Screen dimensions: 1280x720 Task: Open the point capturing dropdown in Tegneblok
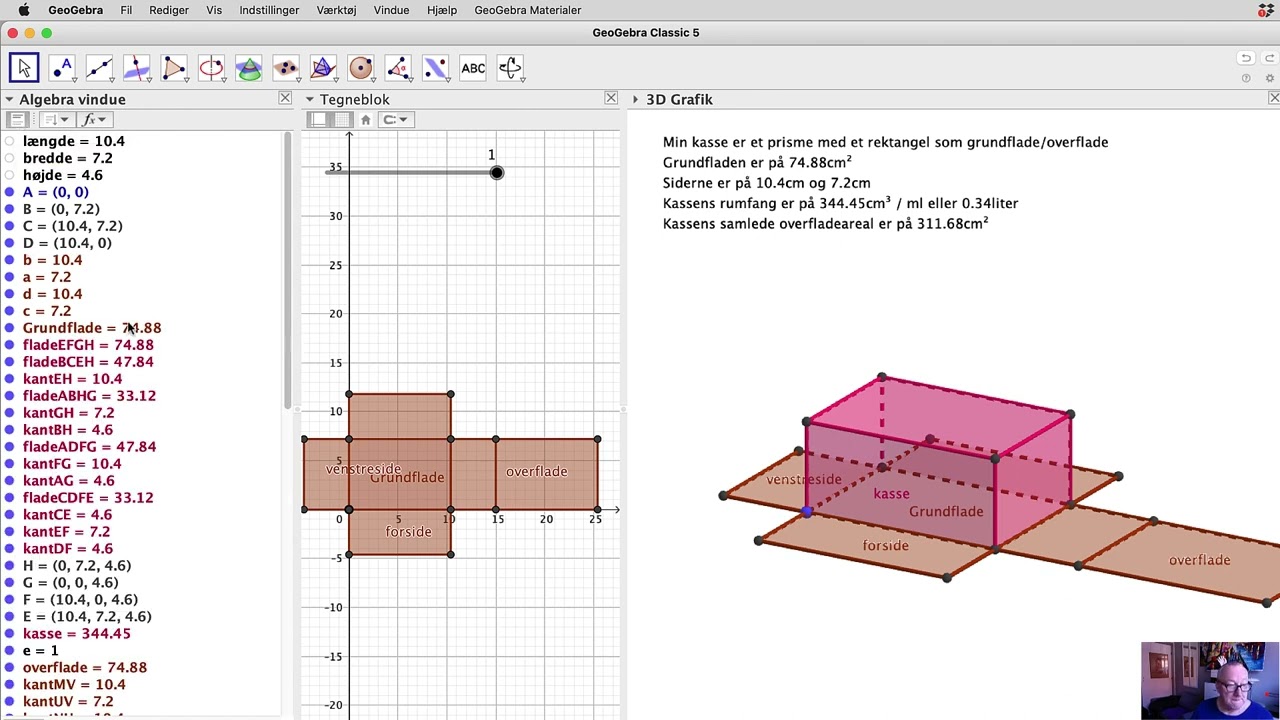pyautogui.click(x=395, y=120)
